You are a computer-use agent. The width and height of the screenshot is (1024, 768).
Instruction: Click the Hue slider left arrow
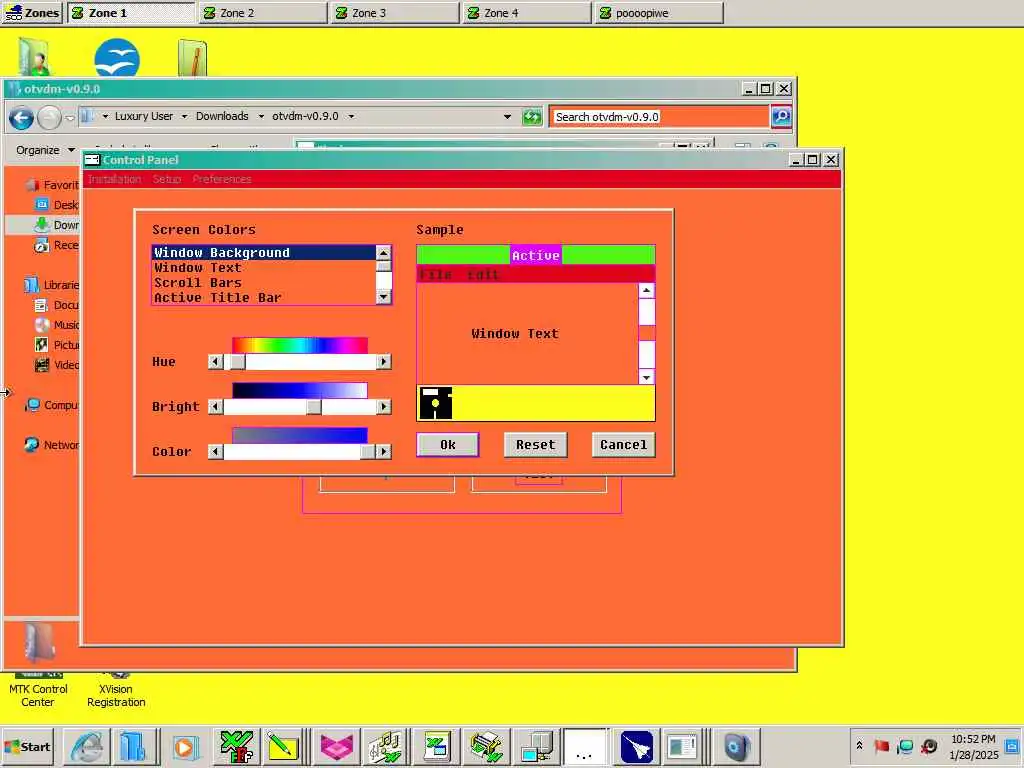pos(216,361)
